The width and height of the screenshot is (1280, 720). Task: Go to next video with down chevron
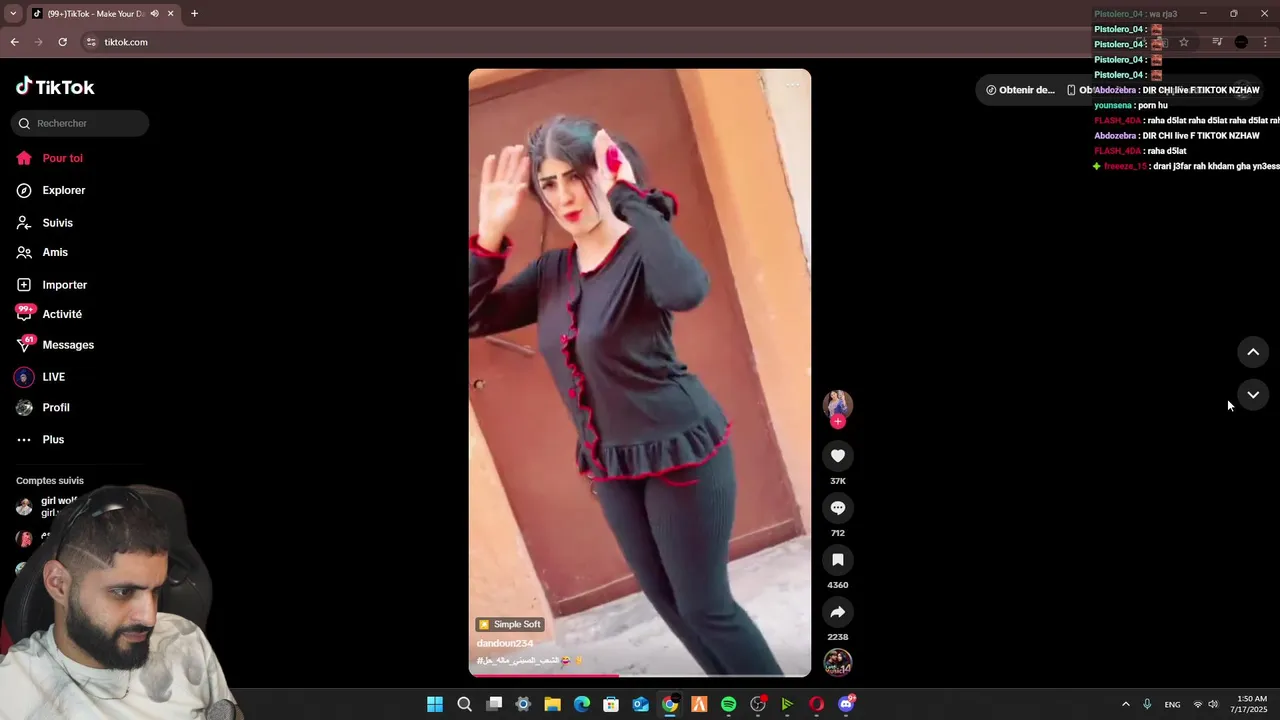pos(1253,395)
